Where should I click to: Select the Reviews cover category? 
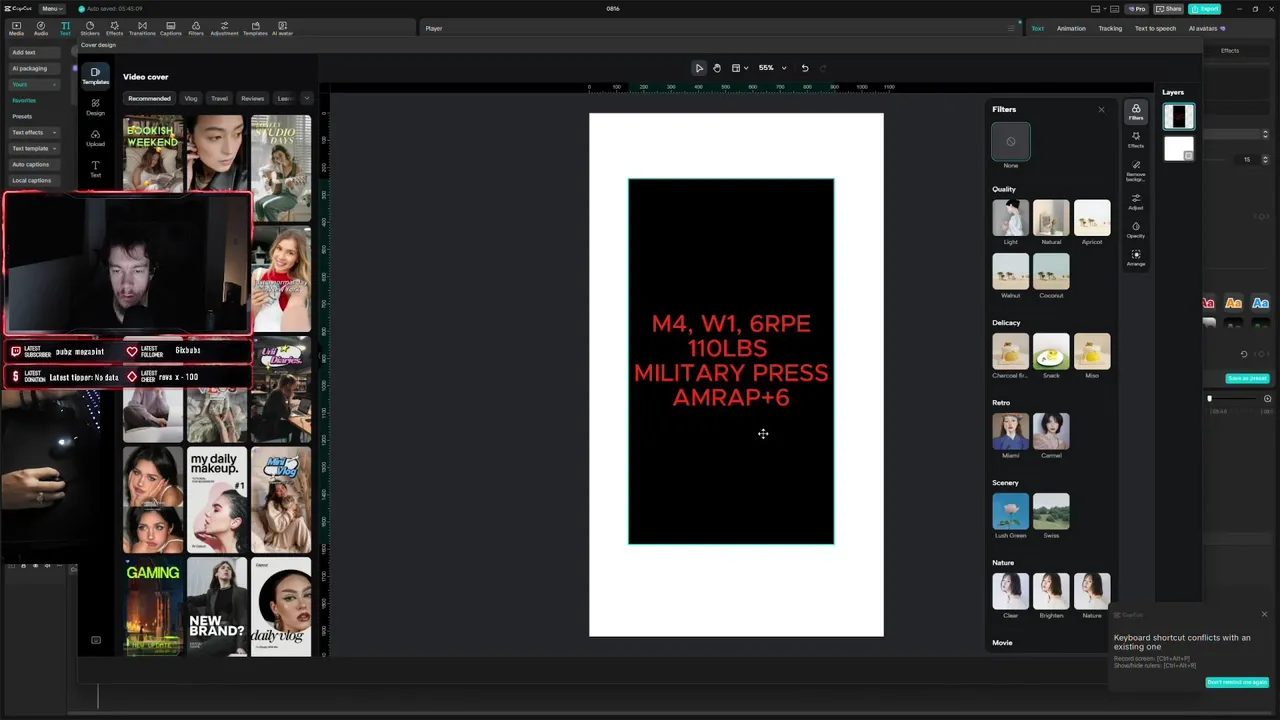[252, 98]
